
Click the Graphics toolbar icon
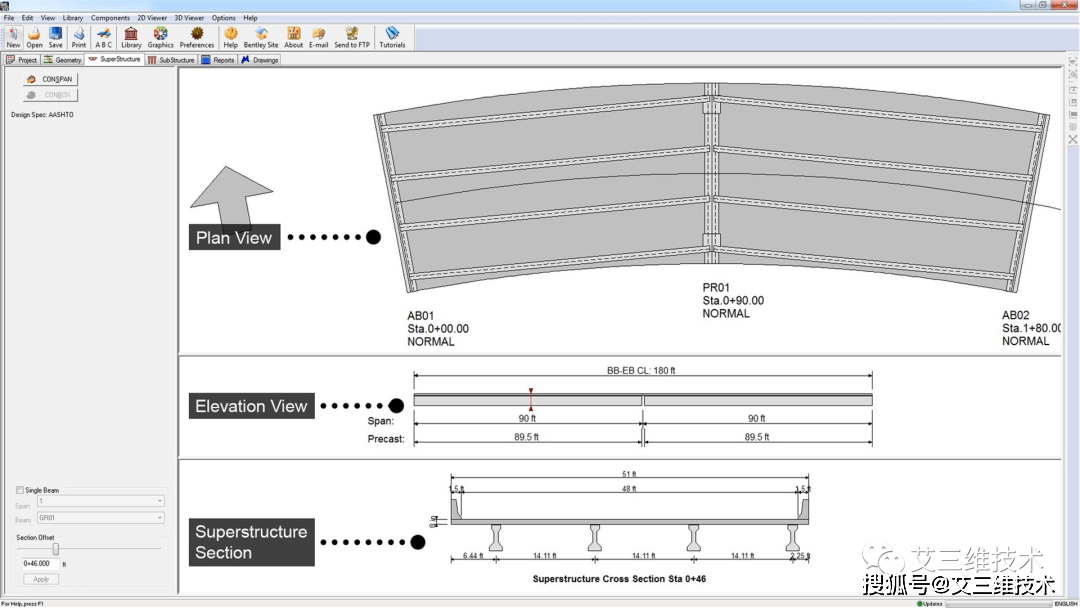tap(160, 37)
